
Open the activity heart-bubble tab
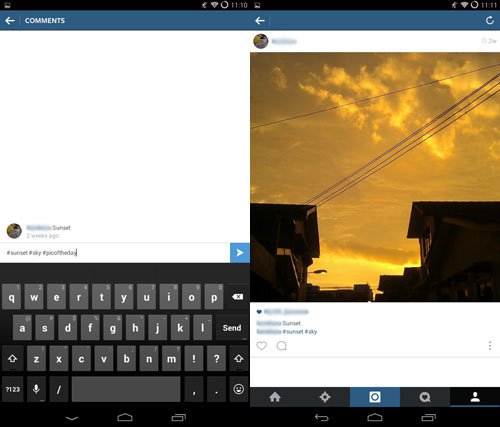pos(425,397)
